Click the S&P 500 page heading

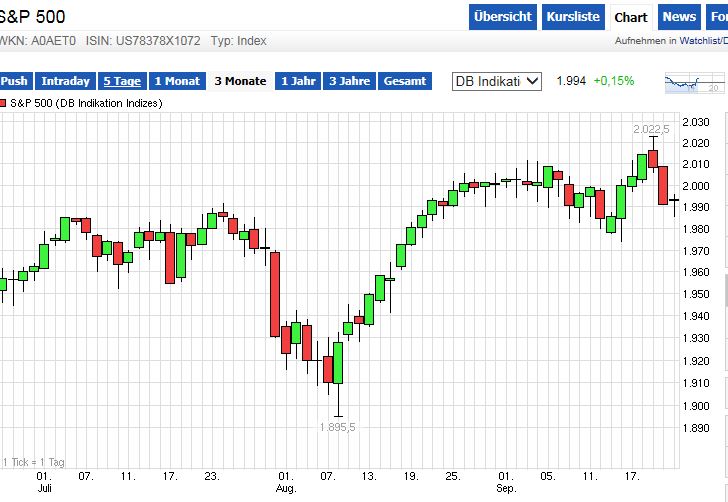[32, 17]
